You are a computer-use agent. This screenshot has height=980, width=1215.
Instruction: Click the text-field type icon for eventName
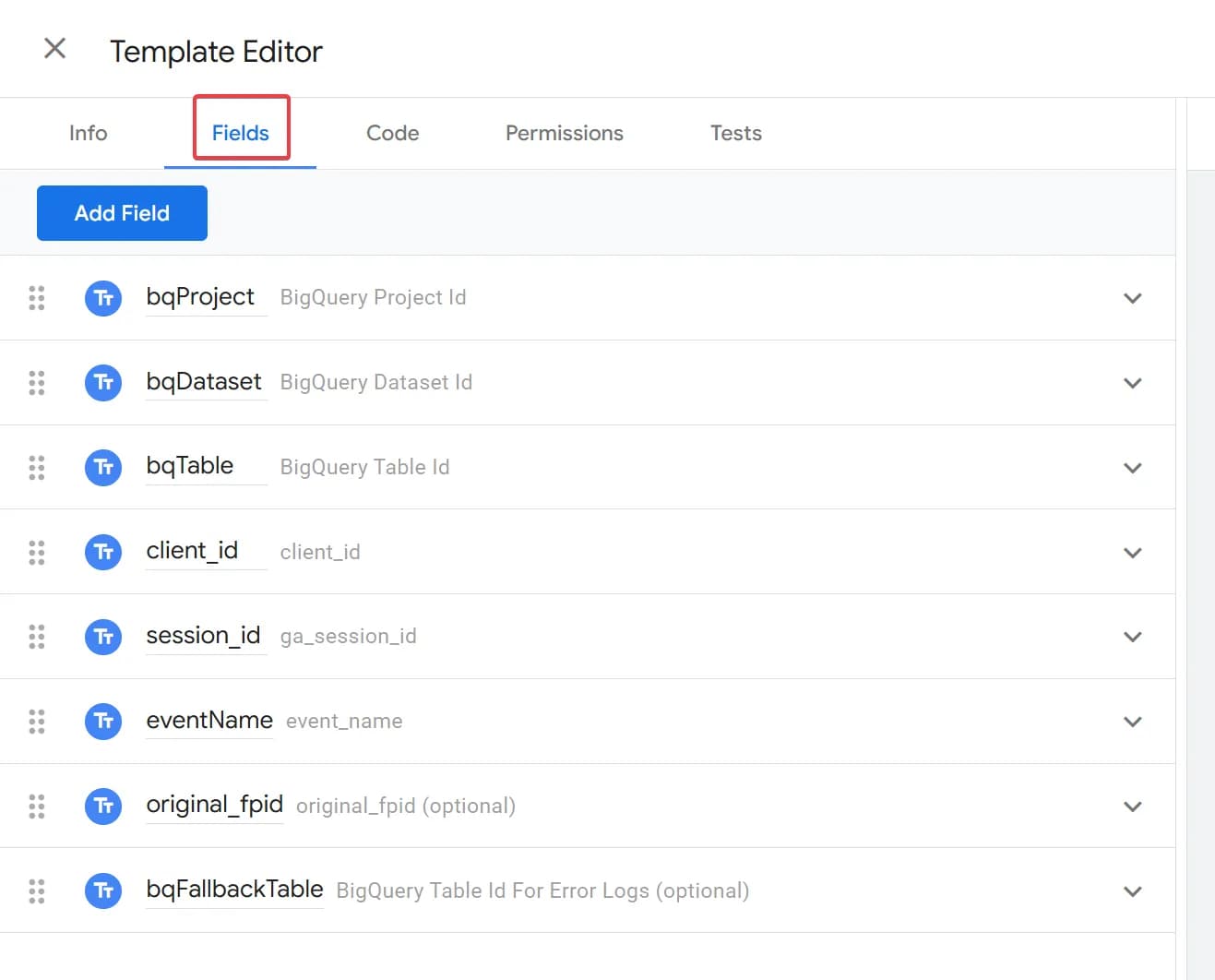tap(103, 722)
